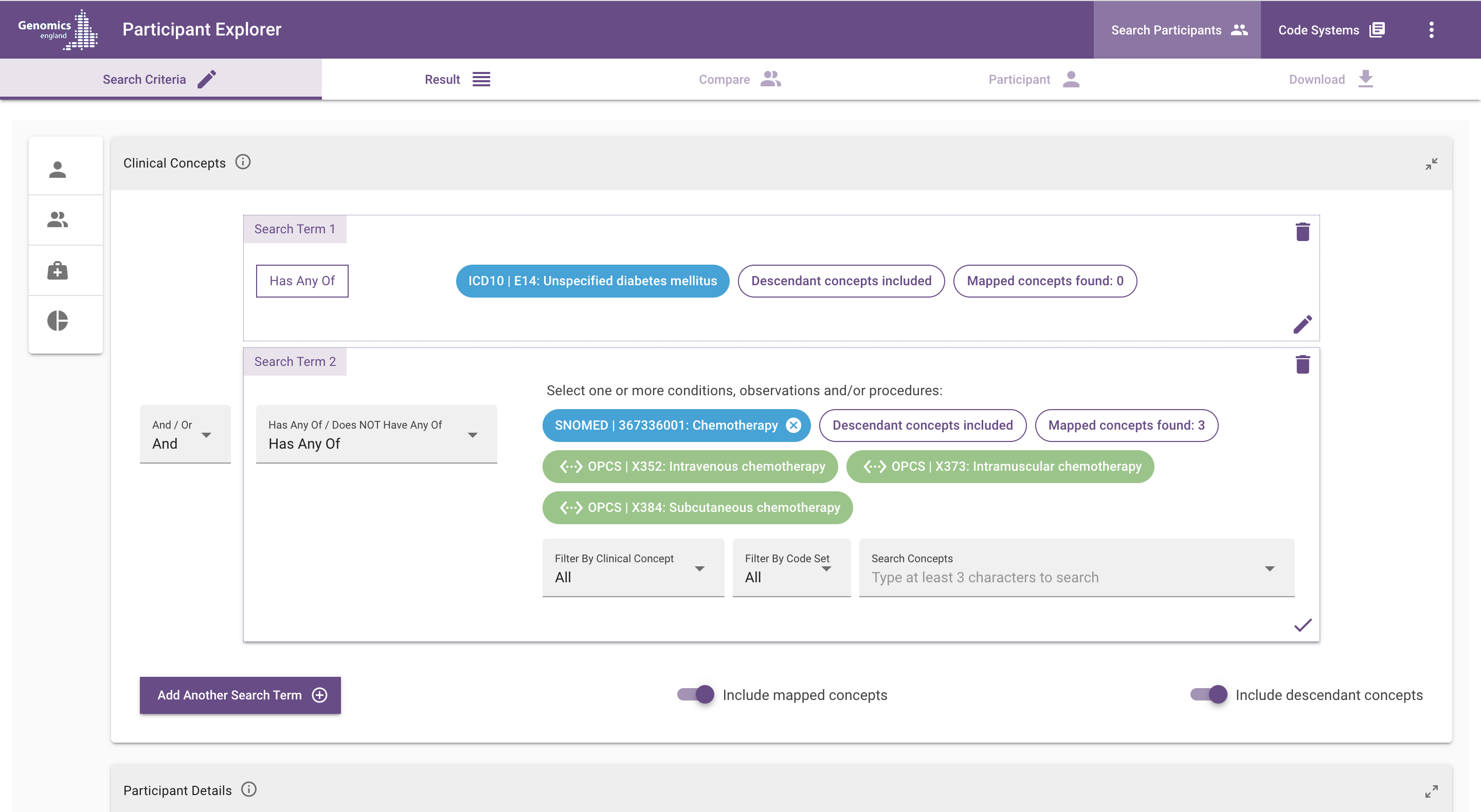Image resolution: width=1481 pixels, height=812 pixels.
Task: Click the OPCS X384 Subcutaneous chemotherapy chip
Action: point(697,507)
